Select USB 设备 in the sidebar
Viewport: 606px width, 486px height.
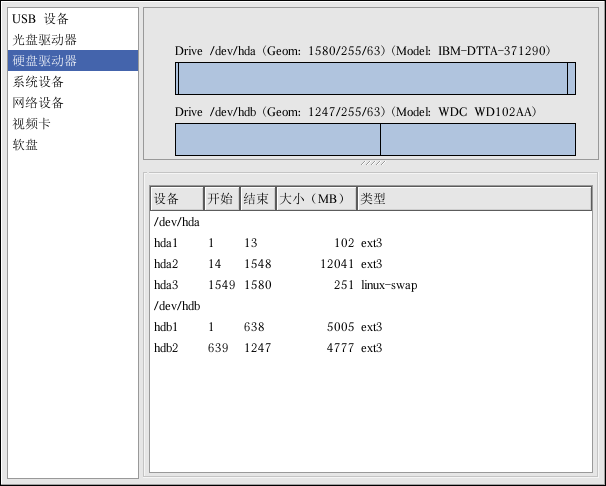[41, 19]
